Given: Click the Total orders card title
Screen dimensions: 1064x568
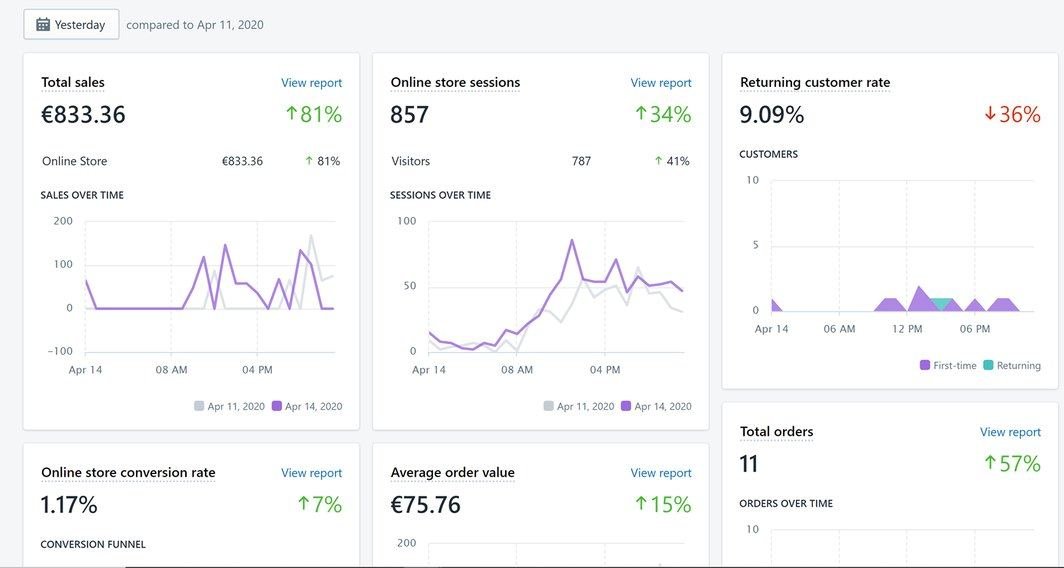Looking at the screenshot, I should (776, 432).
